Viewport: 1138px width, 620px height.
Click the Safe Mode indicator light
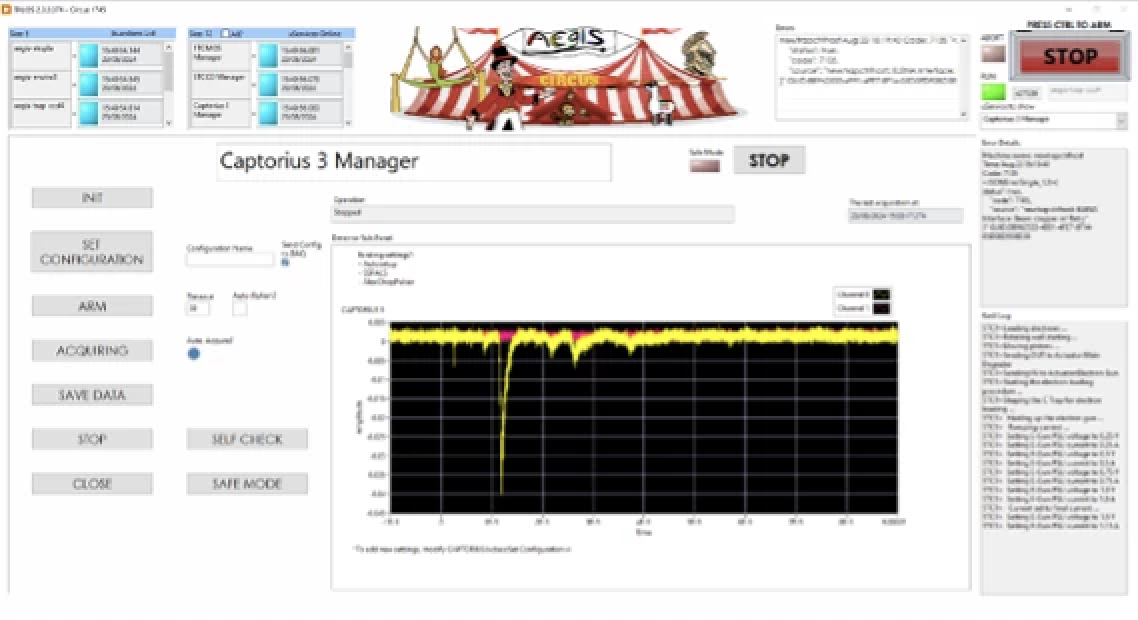705,166
